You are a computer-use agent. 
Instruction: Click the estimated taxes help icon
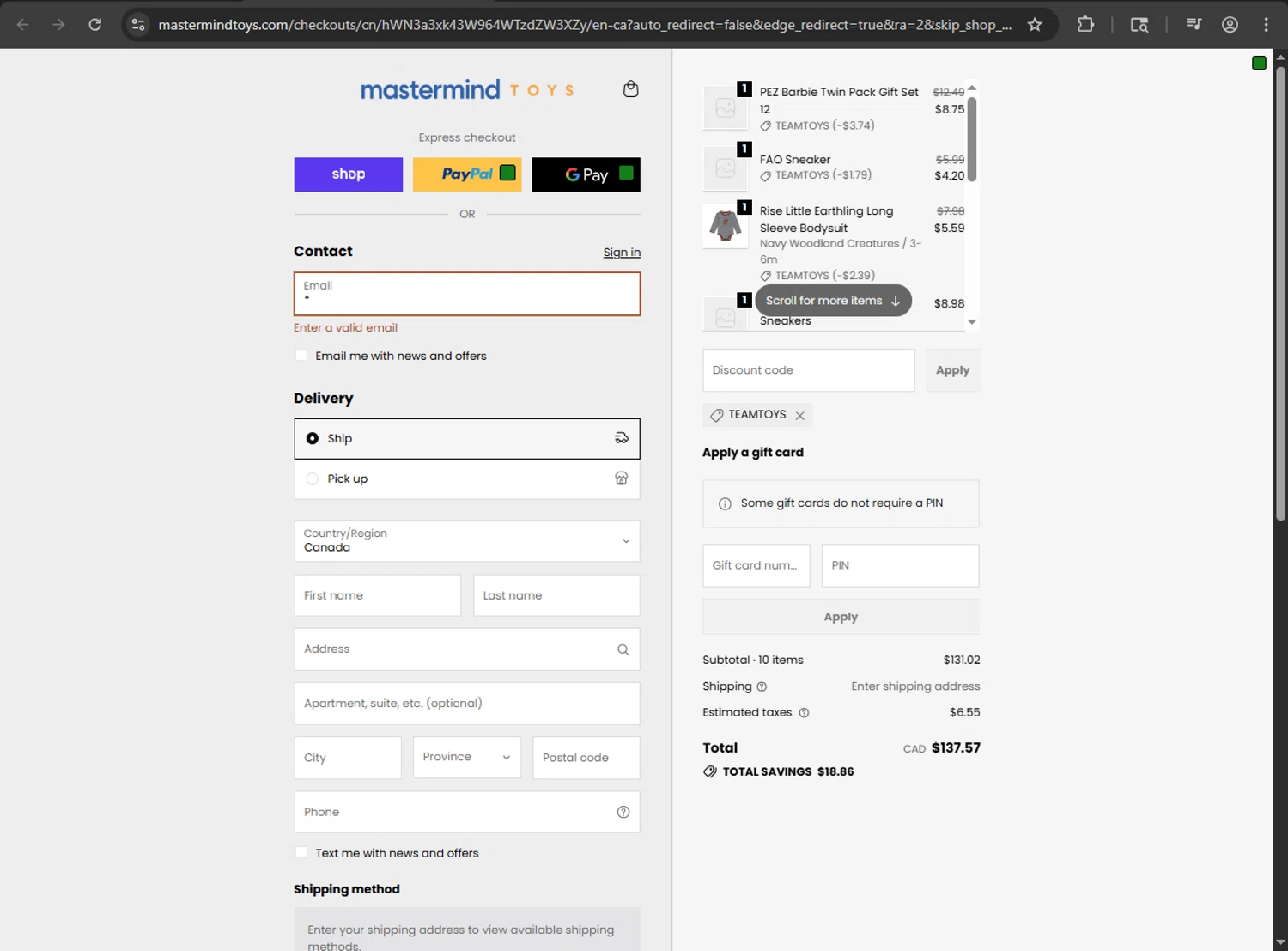804,713
